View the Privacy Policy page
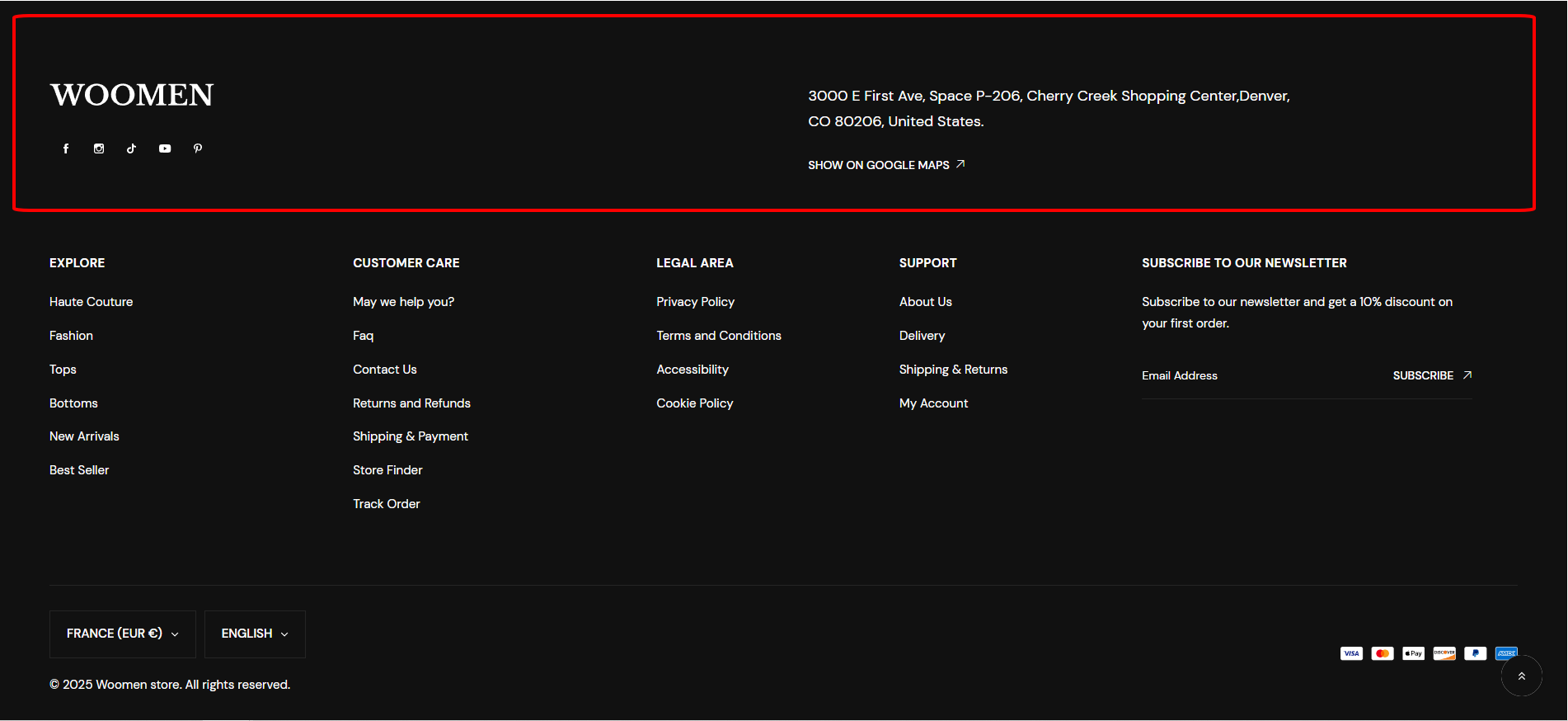Screen dimensions: 1568x721 pos(695,302)
